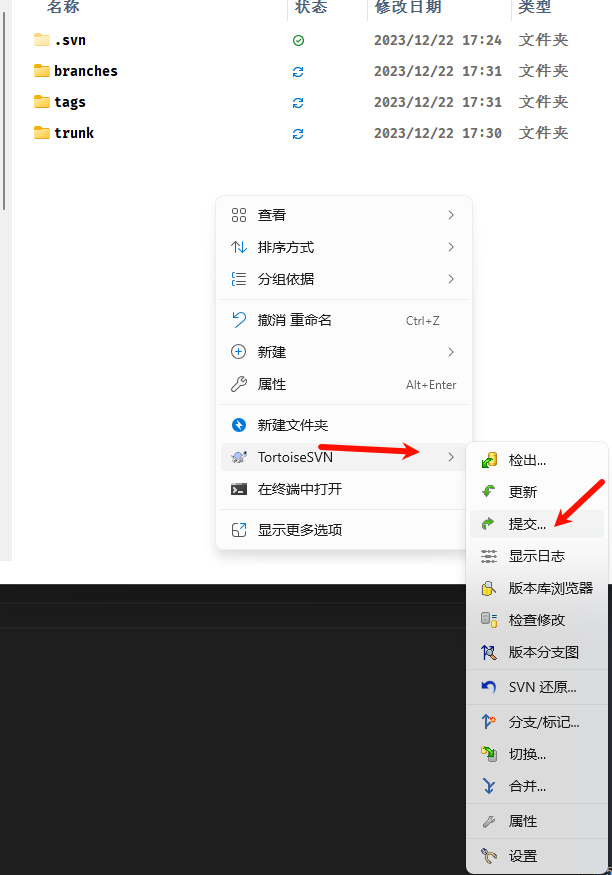612x875 pixels.
Task: Click the 版本库浏览器 repo browser icon
Action: 489,588
